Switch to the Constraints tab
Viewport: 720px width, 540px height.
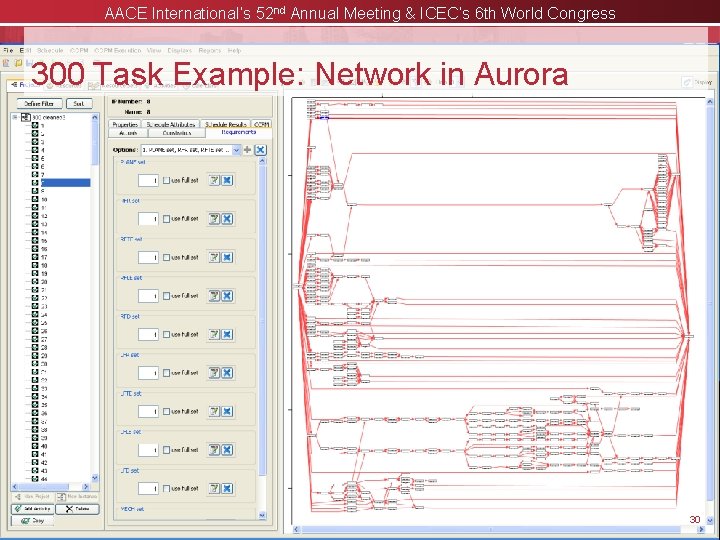177,133
